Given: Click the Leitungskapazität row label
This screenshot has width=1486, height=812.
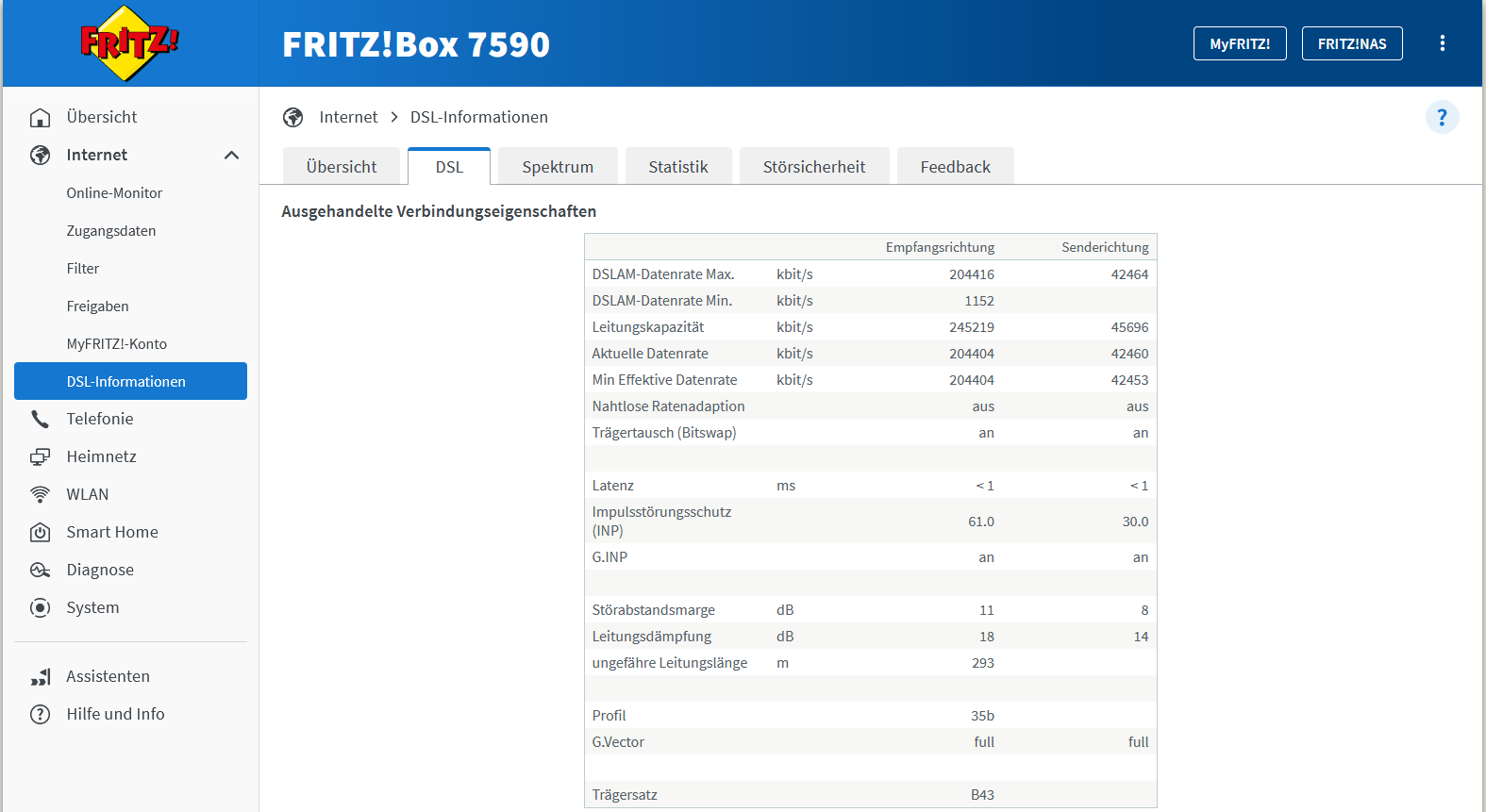Looking at the screenshot, I should 648,327.
